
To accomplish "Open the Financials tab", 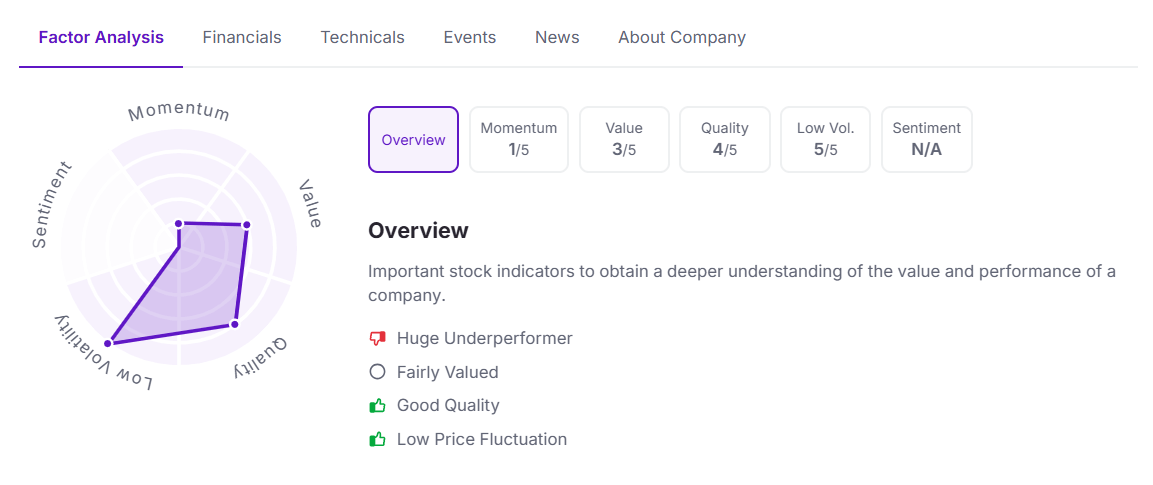I will (242, 37).
